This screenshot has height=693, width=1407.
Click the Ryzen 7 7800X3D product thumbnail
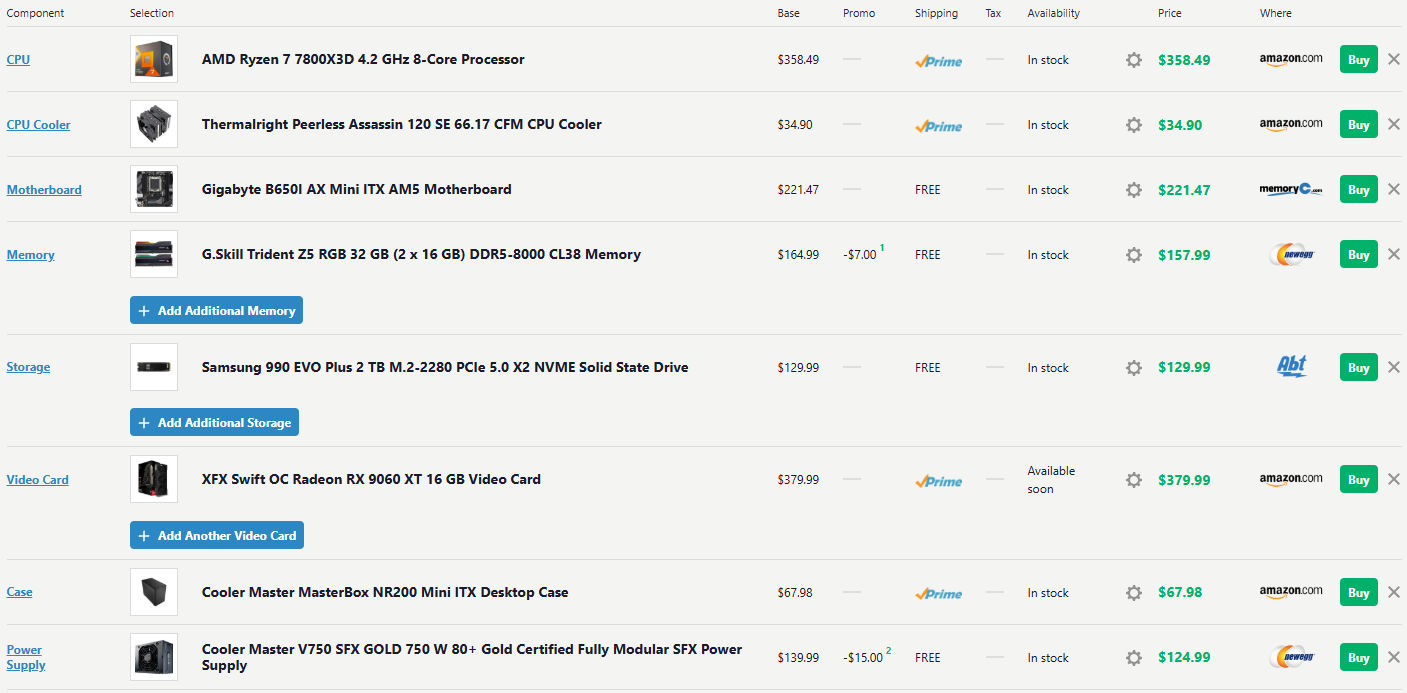point(154,59)
